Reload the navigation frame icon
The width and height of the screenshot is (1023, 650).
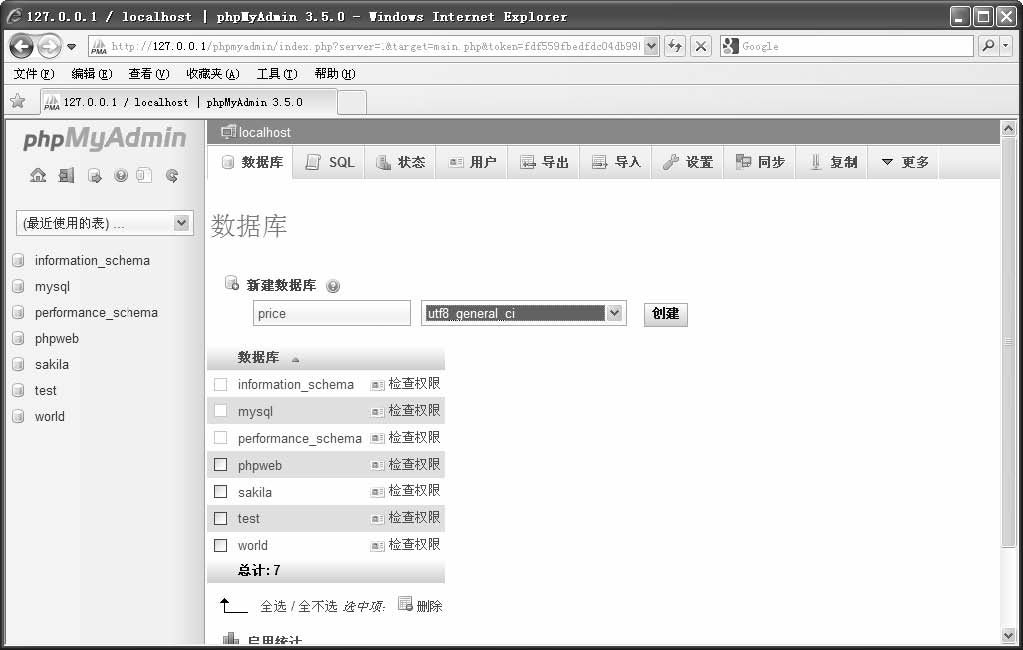pos(172,175)
